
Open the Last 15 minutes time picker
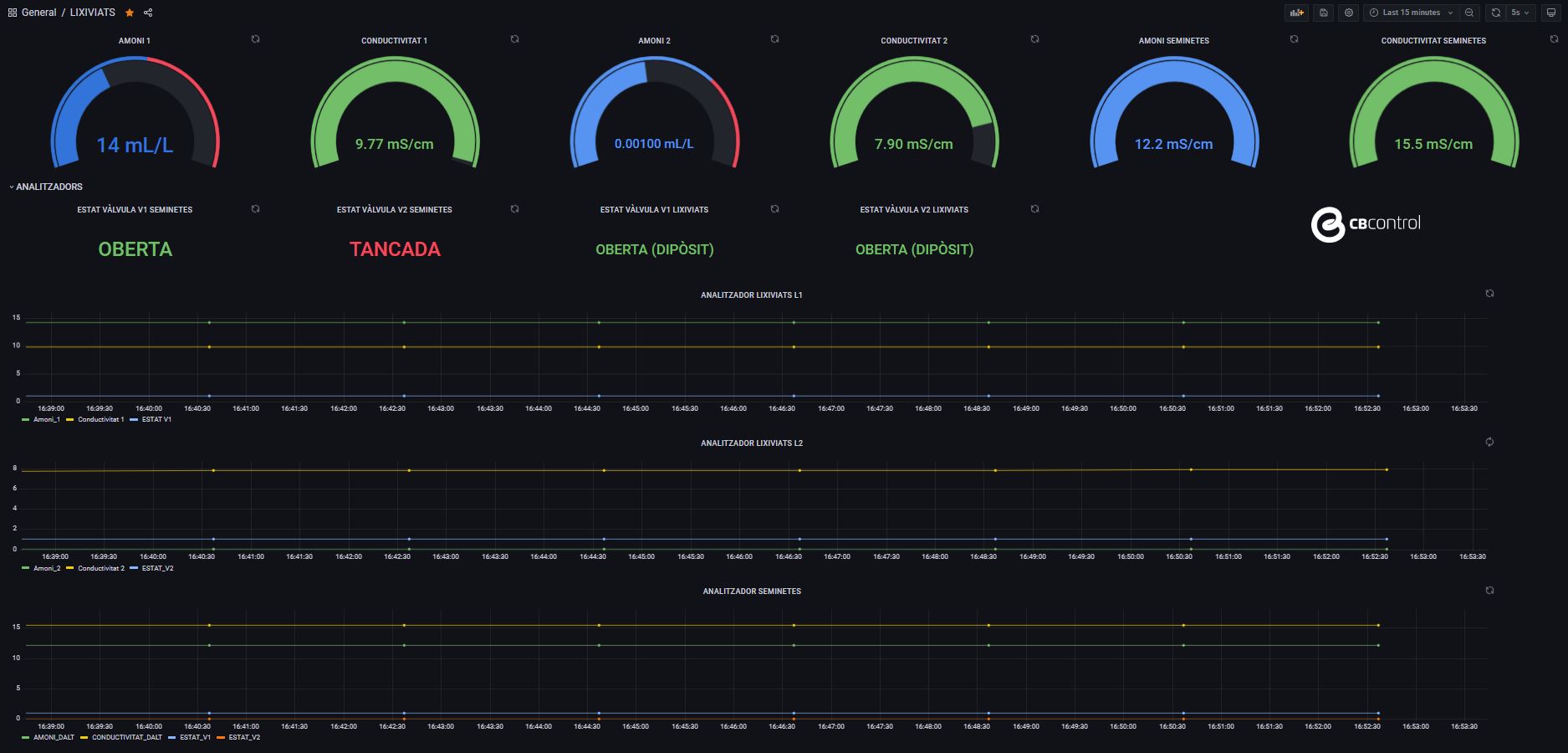pyautogui.click(x=1411, y=13)
